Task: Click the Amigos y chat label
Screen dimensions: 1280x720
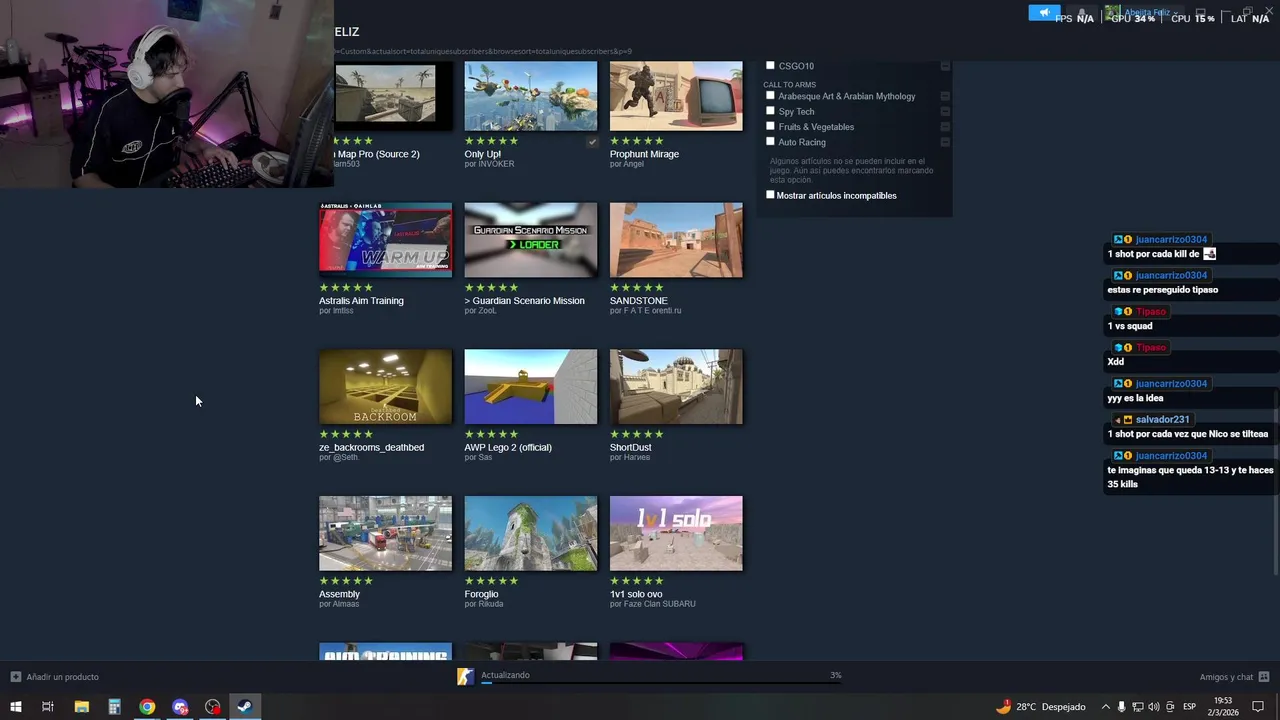Action: click(x=1226, y=677)
